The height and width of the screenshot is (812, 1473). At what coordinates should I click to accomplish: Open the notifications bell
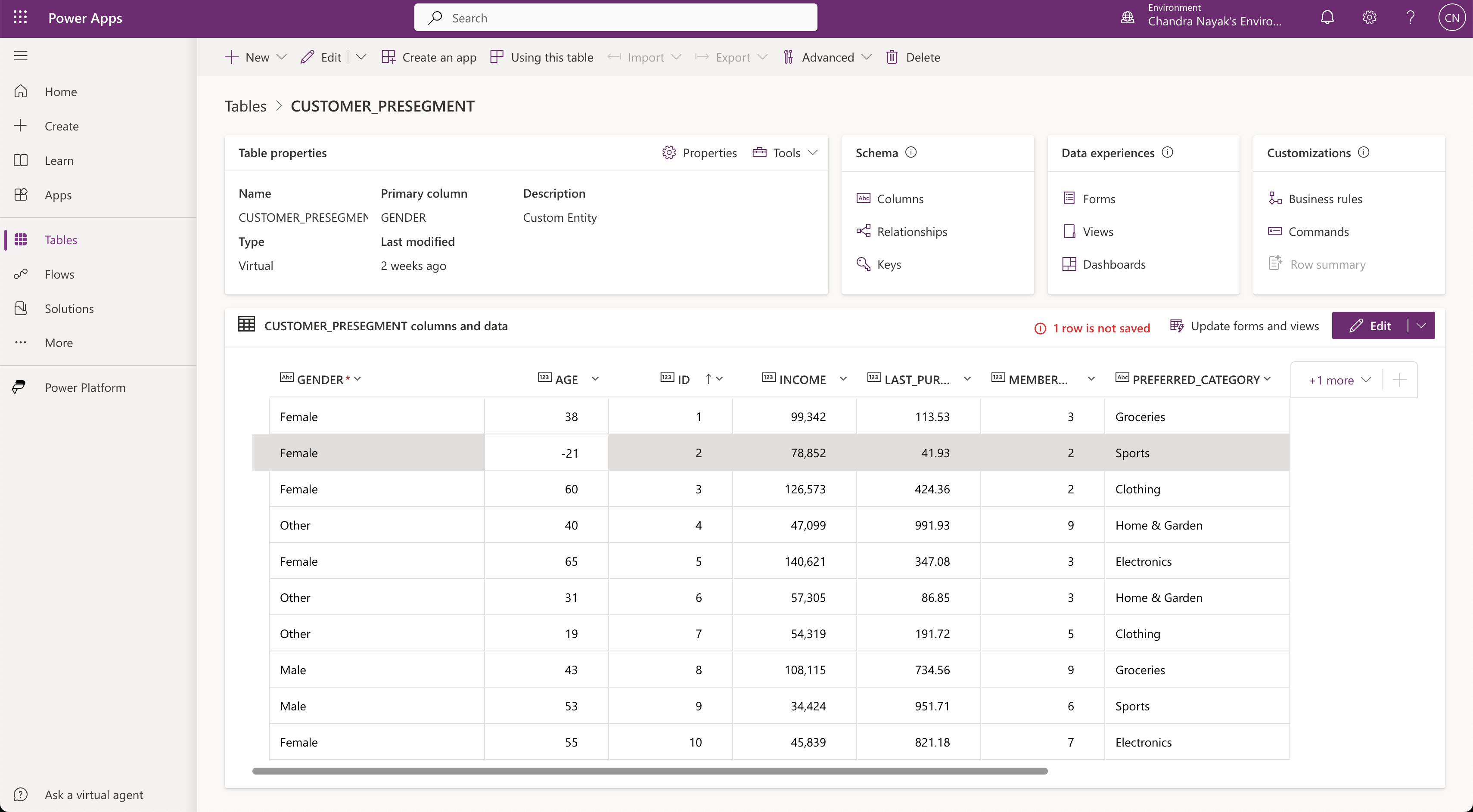point(1327,18)
